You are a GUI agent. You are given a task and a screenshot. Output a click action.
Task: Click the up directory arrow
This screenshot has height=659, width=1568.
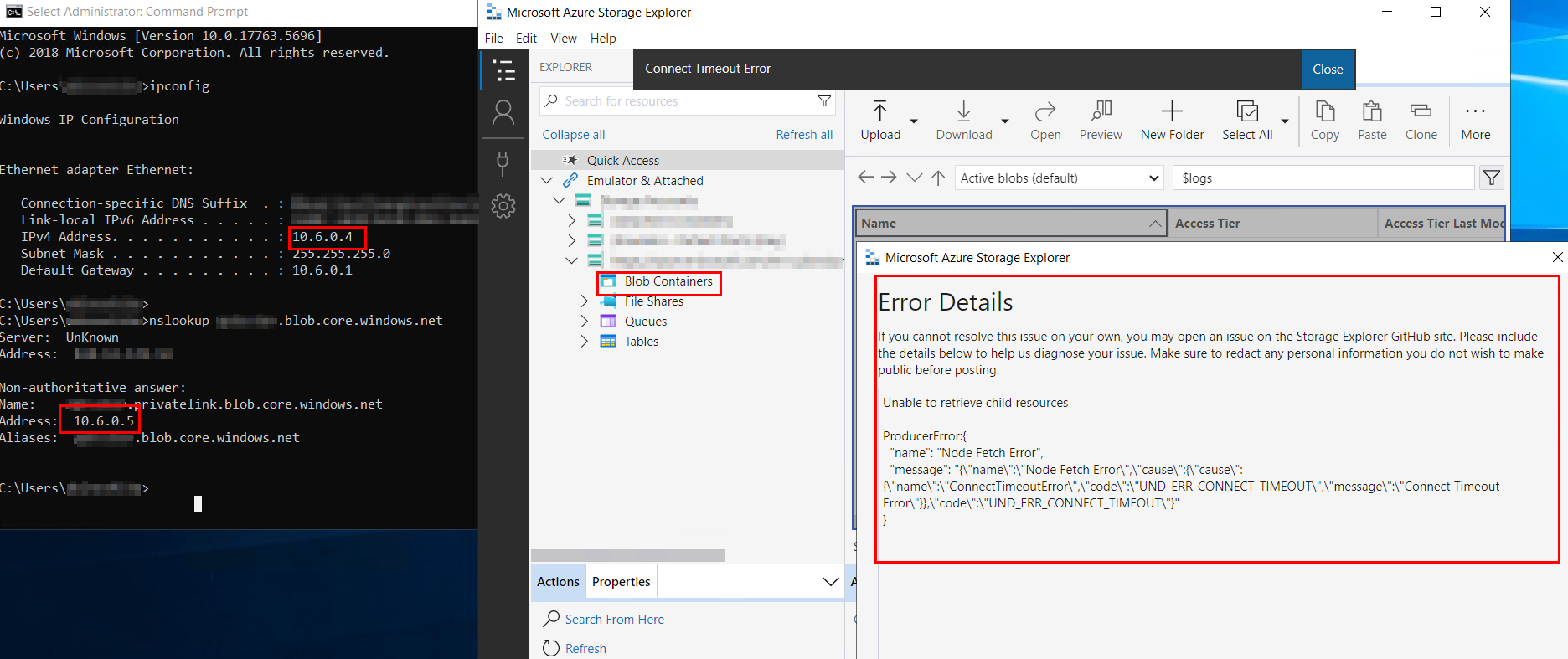(938, 178)
